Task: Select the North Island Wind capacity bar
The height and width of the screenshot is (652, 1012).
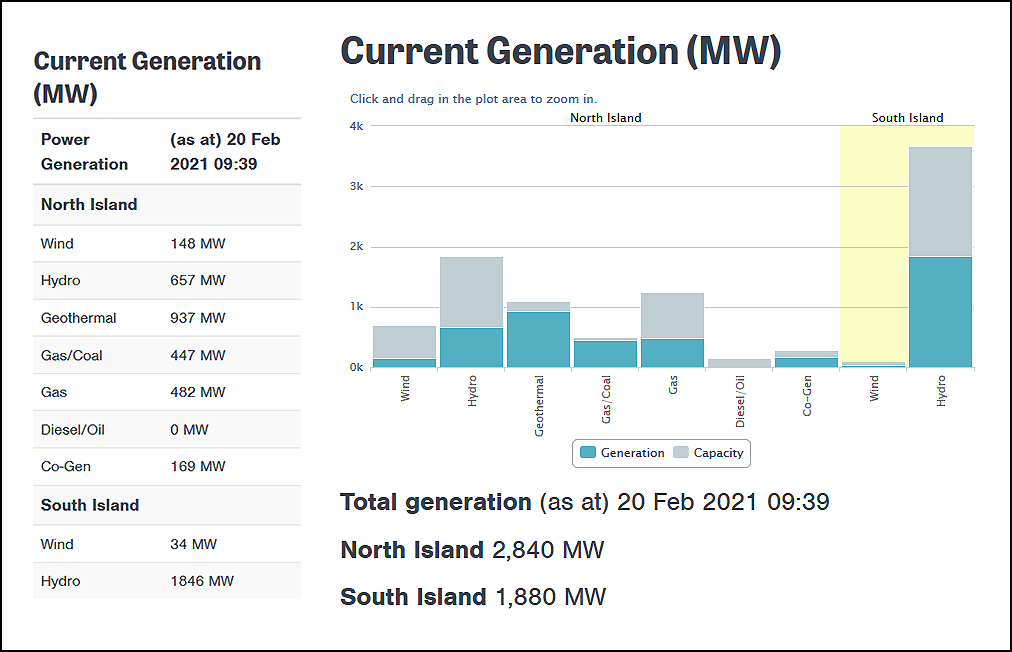Action: tap(405, 342)
